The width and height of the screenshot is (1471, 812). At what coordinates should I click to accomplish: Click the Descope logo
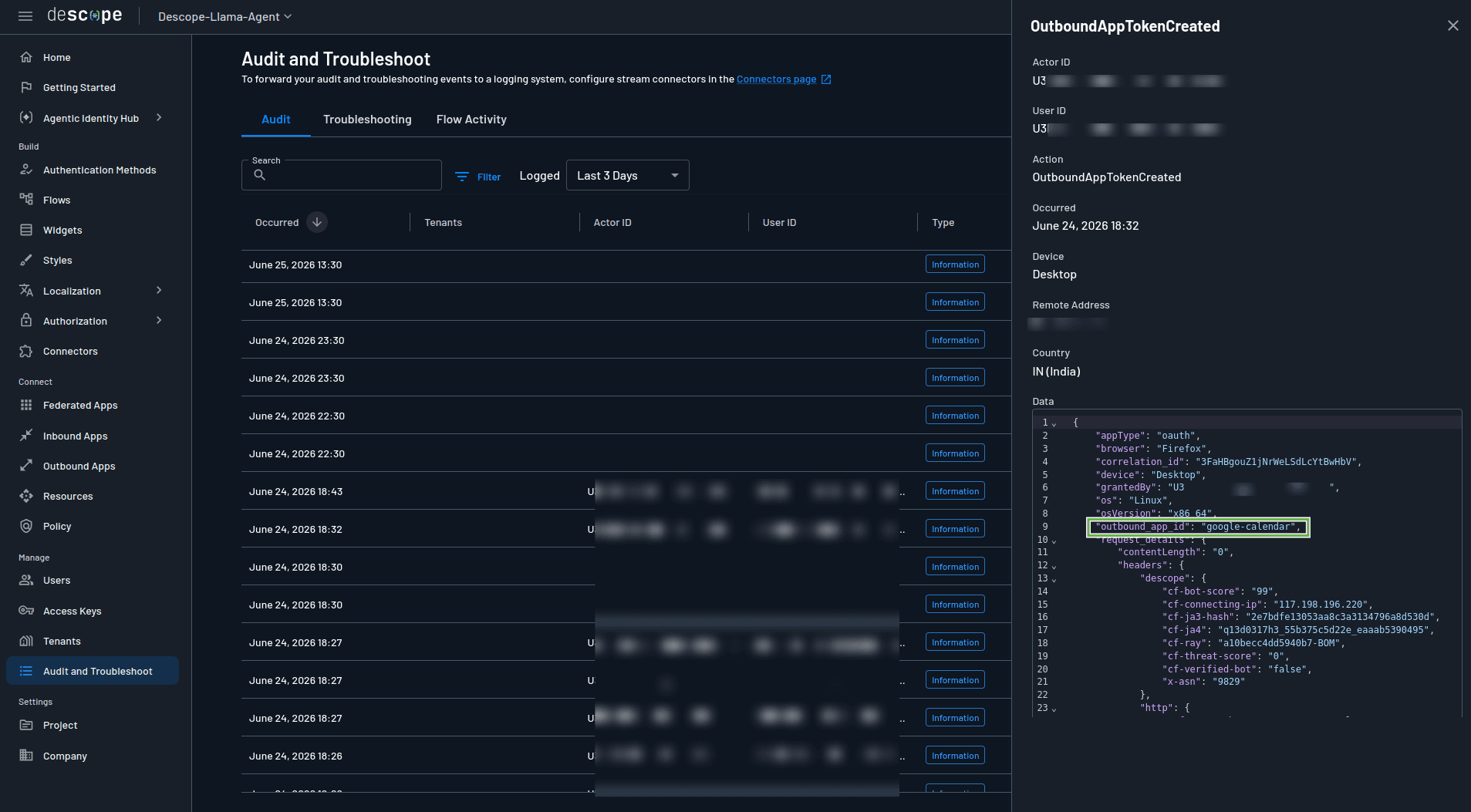point(85,15)
